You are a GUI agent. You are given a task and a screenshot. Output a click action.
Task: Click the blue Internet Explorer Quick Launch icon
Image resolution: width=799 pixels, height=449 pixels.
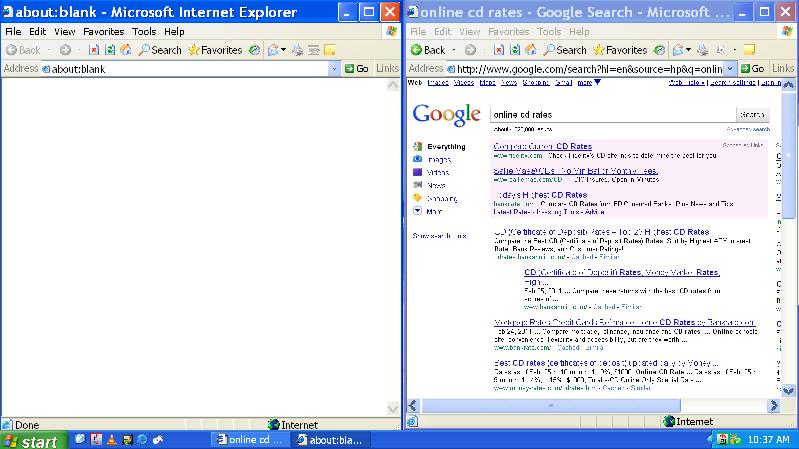pyautogui.click(x=142, y=439)
